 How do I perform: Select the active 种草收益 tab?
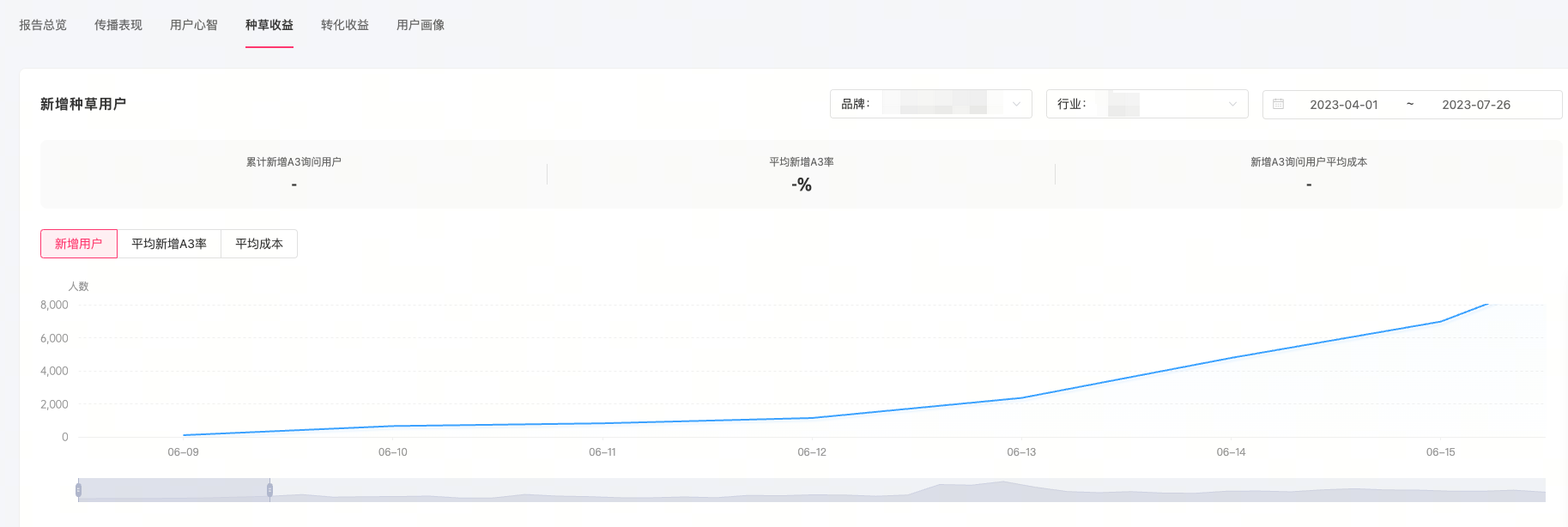pyautogui.click(x=269, y=25)
